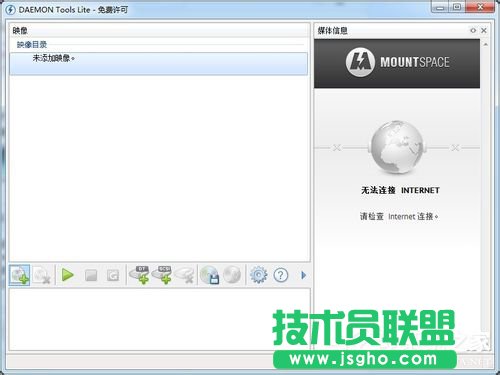
Task: Click the MountSpace logo banner
Action: coord(397,63)
